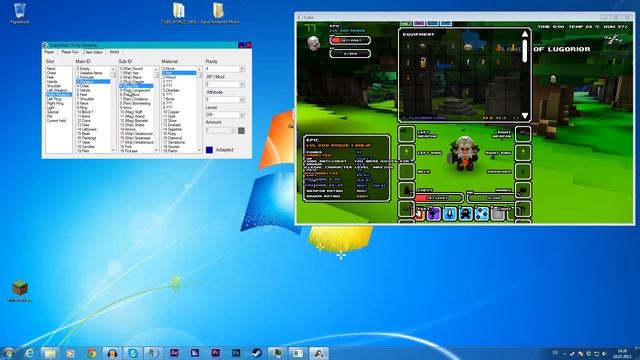Open Google Chrome from the taskbar
The image size is (640, 360).
(x=91, y=353)
